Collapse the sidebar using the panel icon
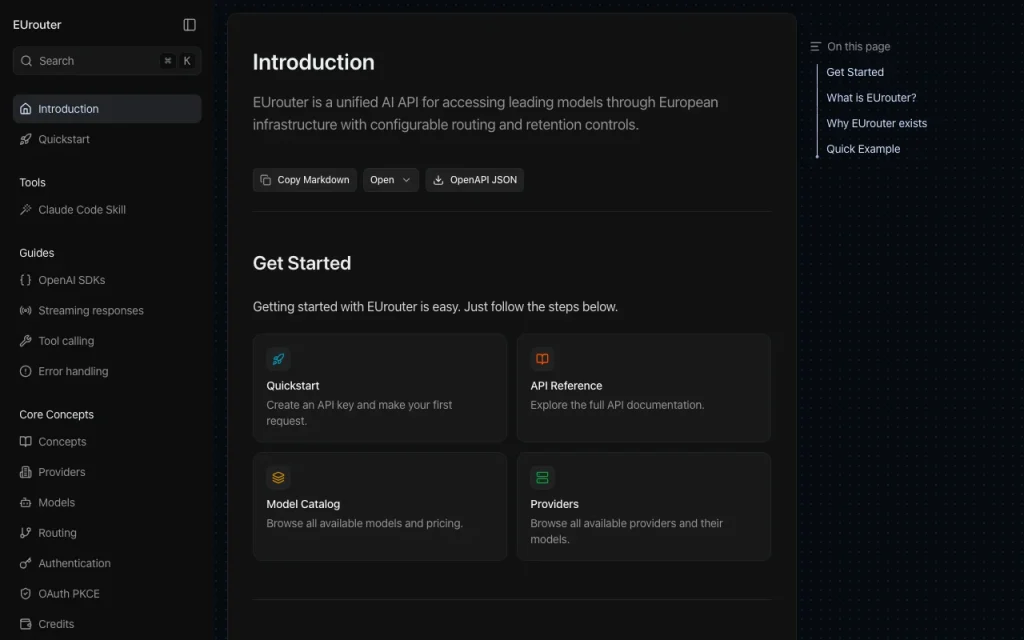This screenshot has height=640, width=1024. pyautogui.click(x=189, y=25)
